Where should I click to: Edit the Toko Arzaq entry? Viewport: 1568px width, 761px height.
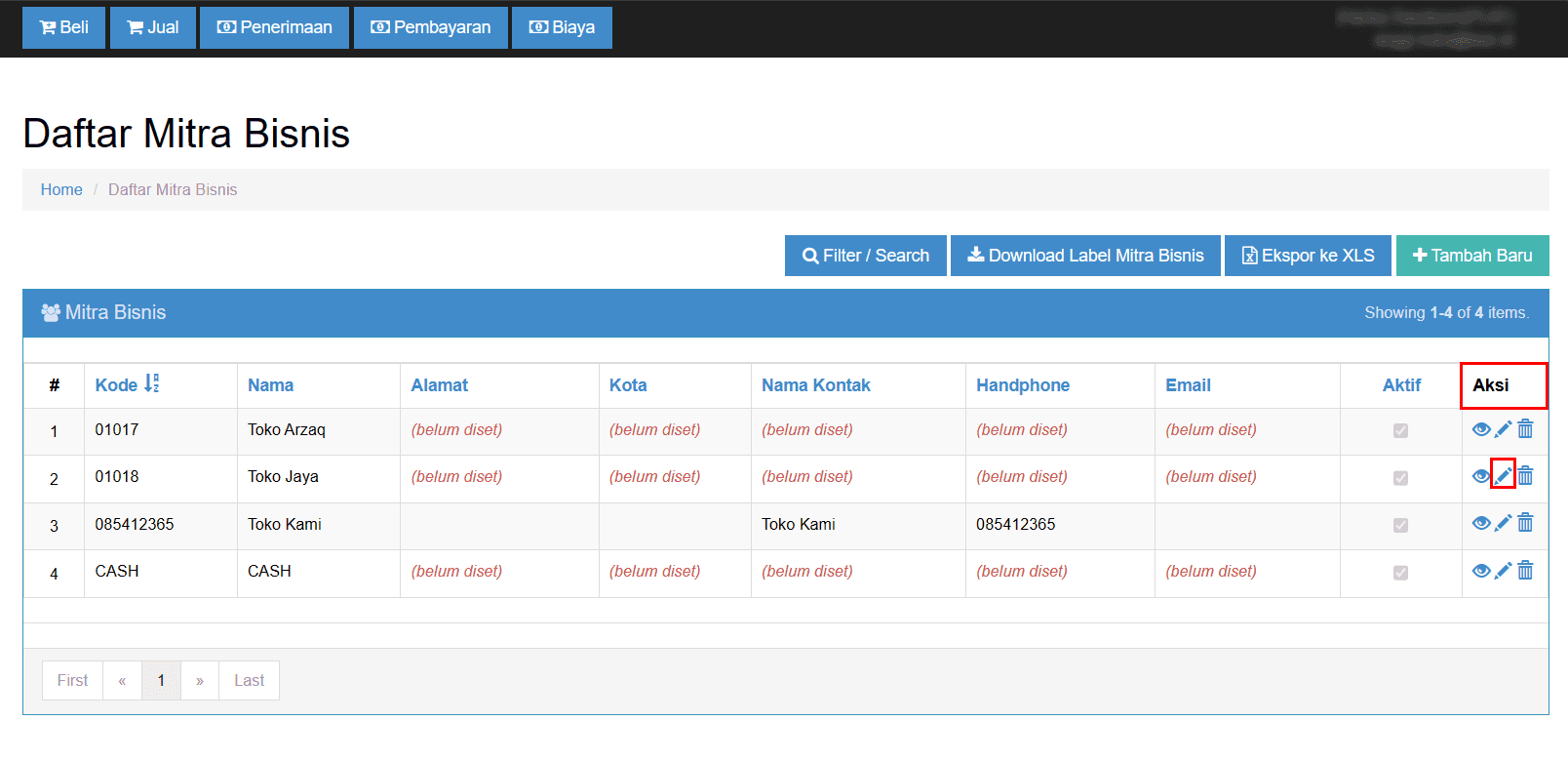(1504, 429)
